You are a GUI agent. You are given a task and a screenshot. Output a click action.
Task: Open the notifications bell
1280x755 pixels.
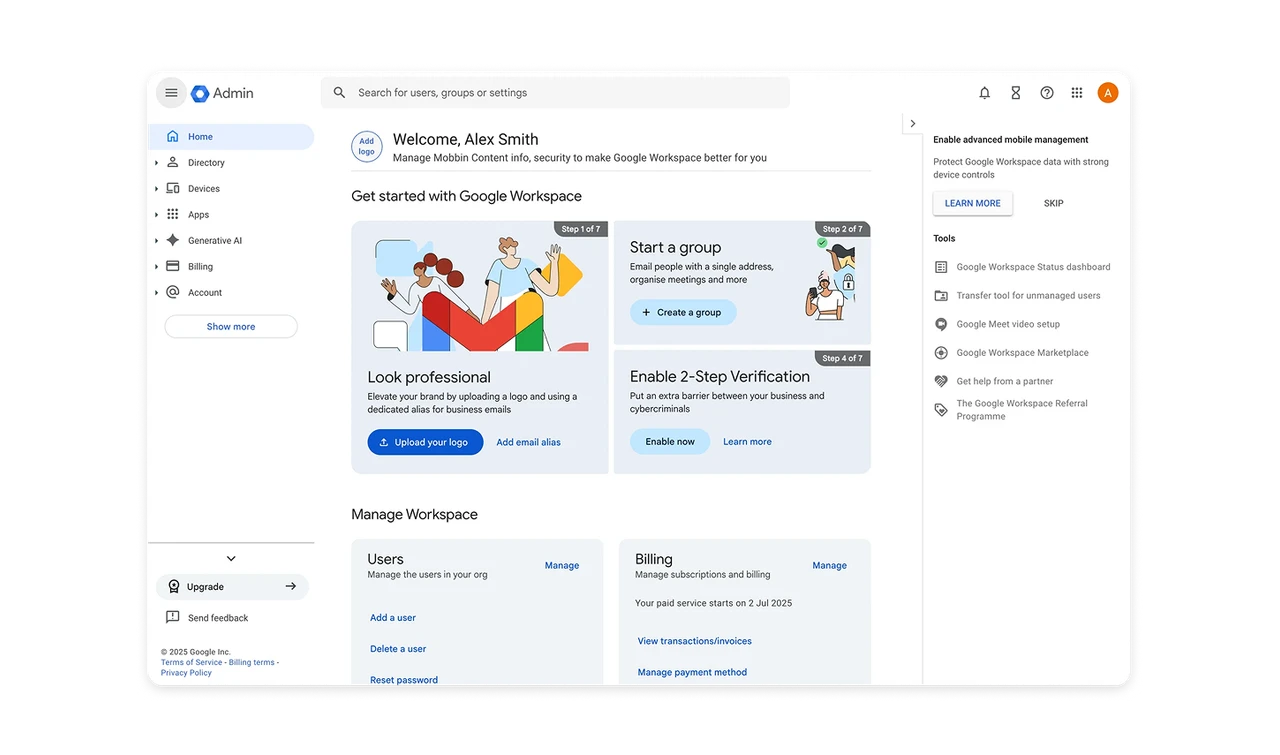coord(984,93)
